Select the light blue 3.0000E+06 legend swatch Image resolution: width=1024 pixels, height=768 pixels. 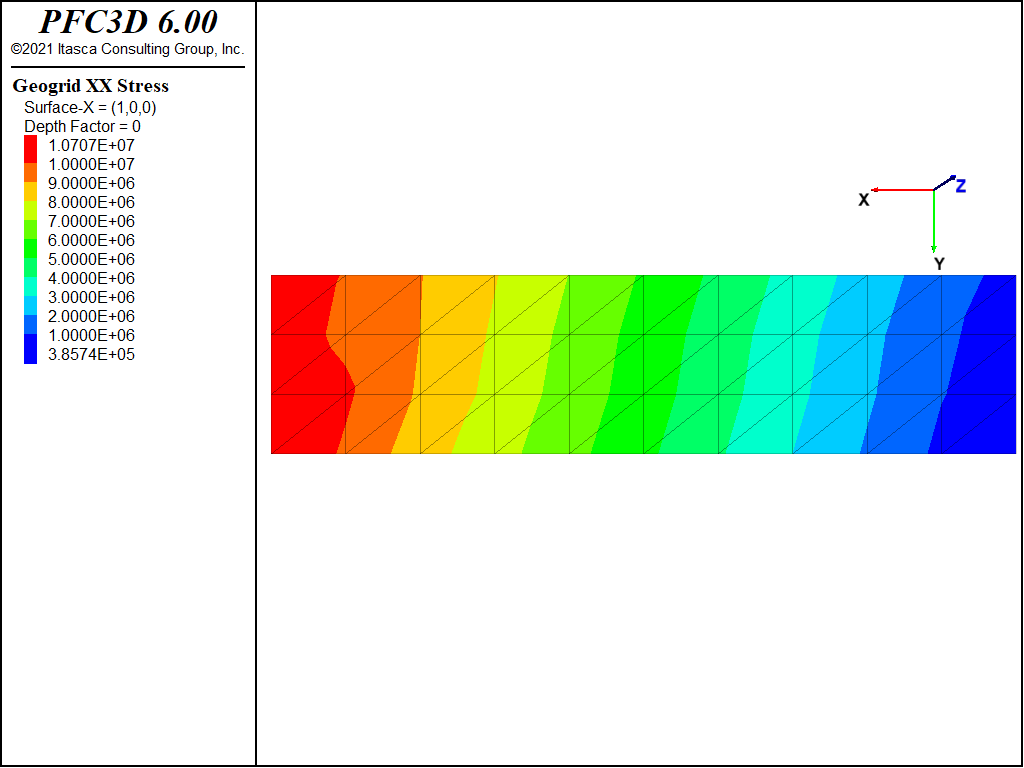(30, 305)
